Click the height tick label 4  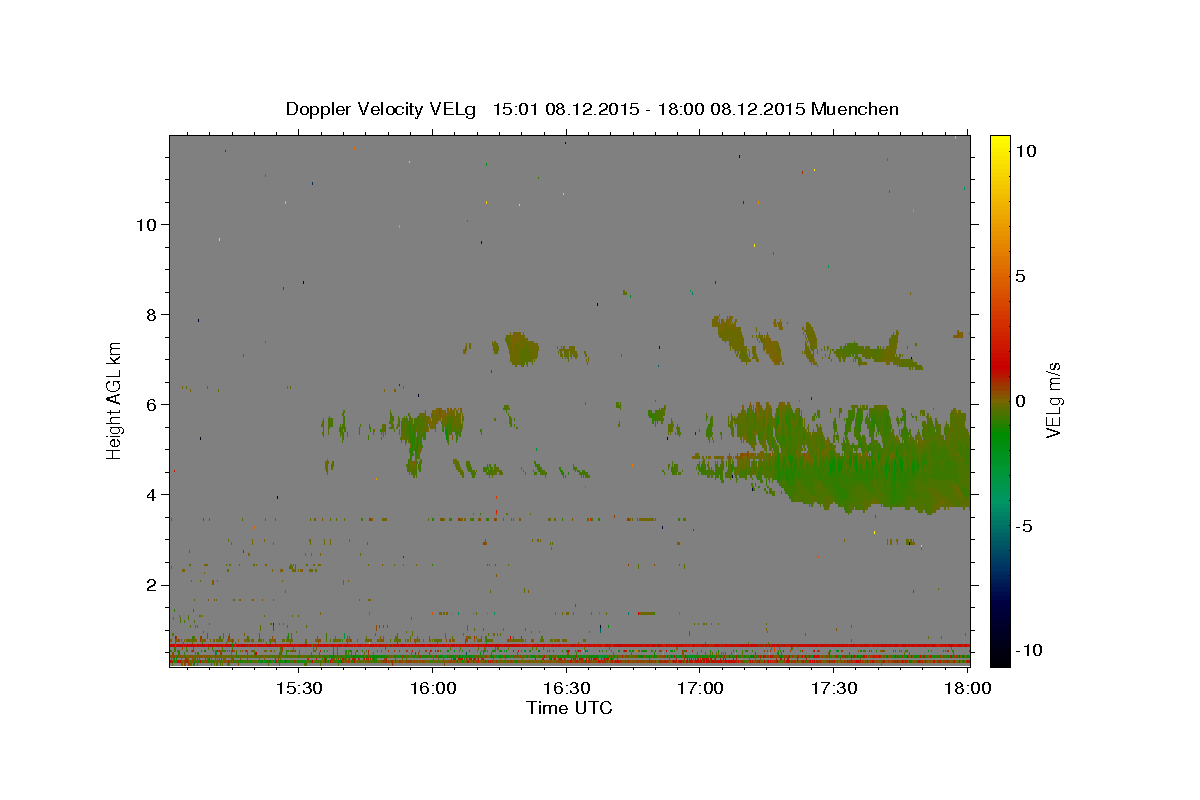click(x=152, y=495)
